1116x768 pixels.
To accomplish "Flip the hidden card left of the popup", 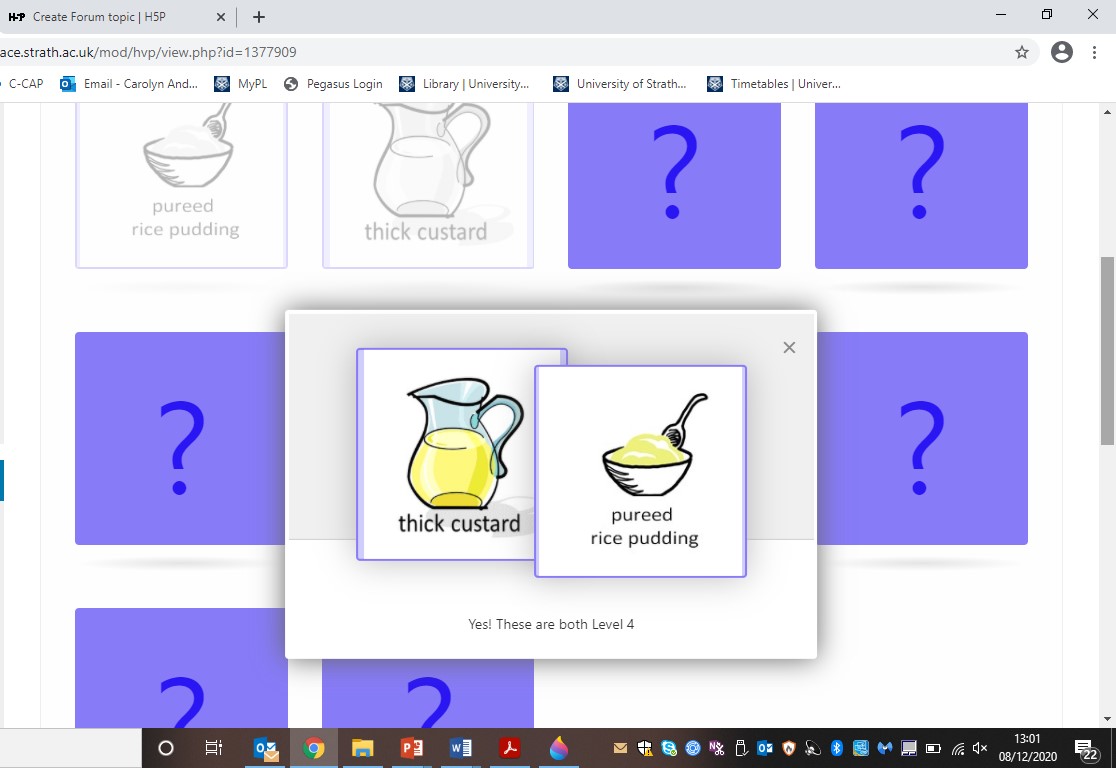I will [180, 438].
